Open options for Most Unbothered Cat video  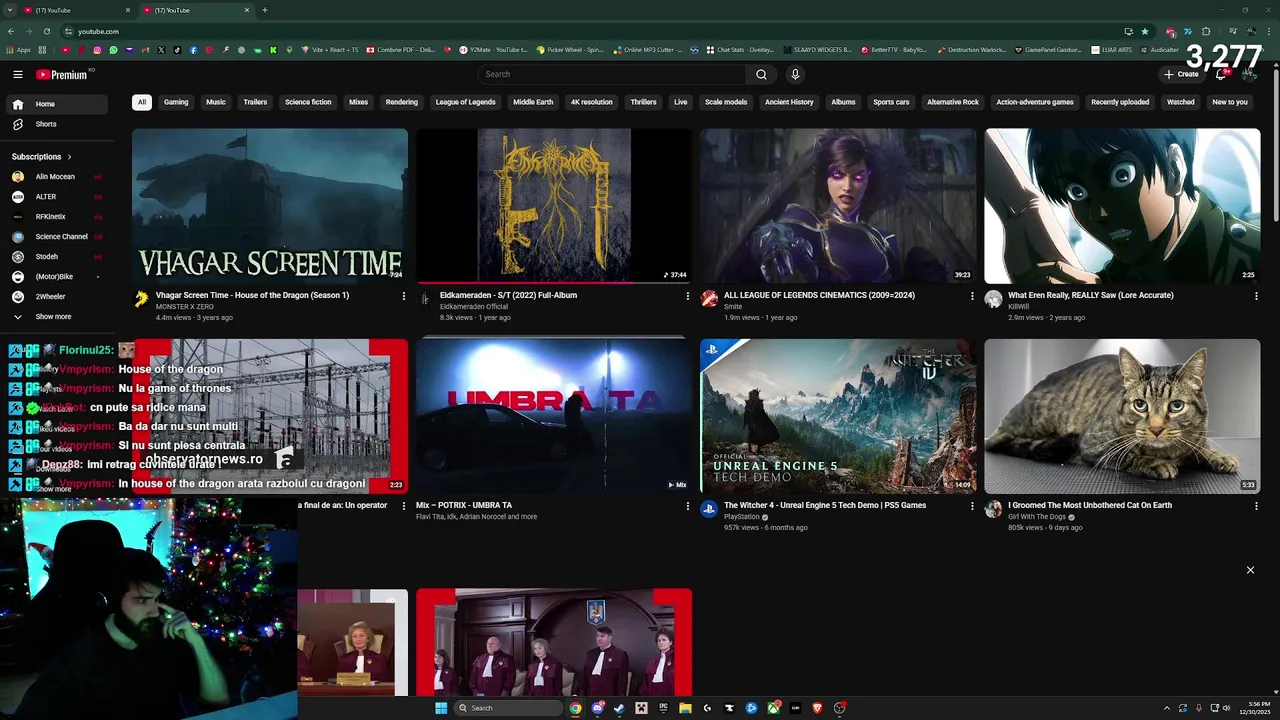click(1256, 506)
